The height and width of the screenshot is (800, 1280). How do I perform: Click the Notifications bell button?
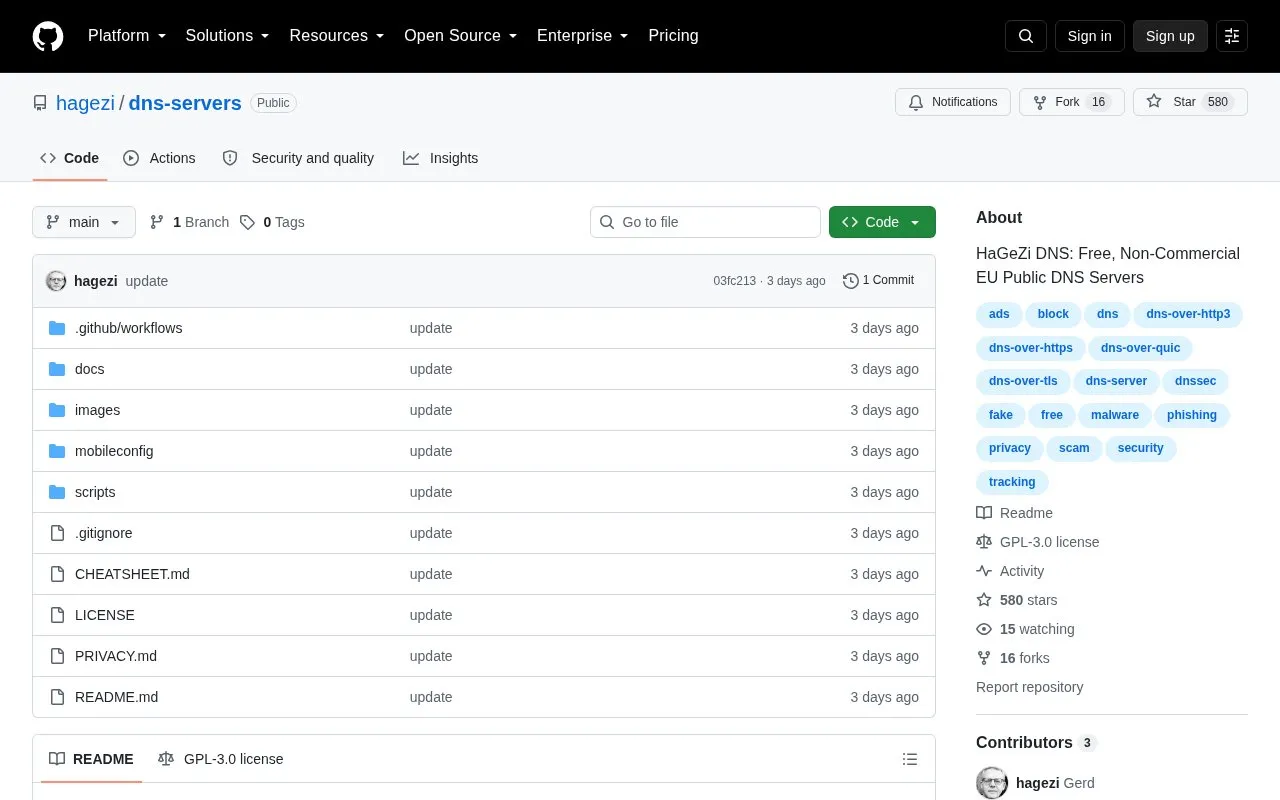point(953,102)
